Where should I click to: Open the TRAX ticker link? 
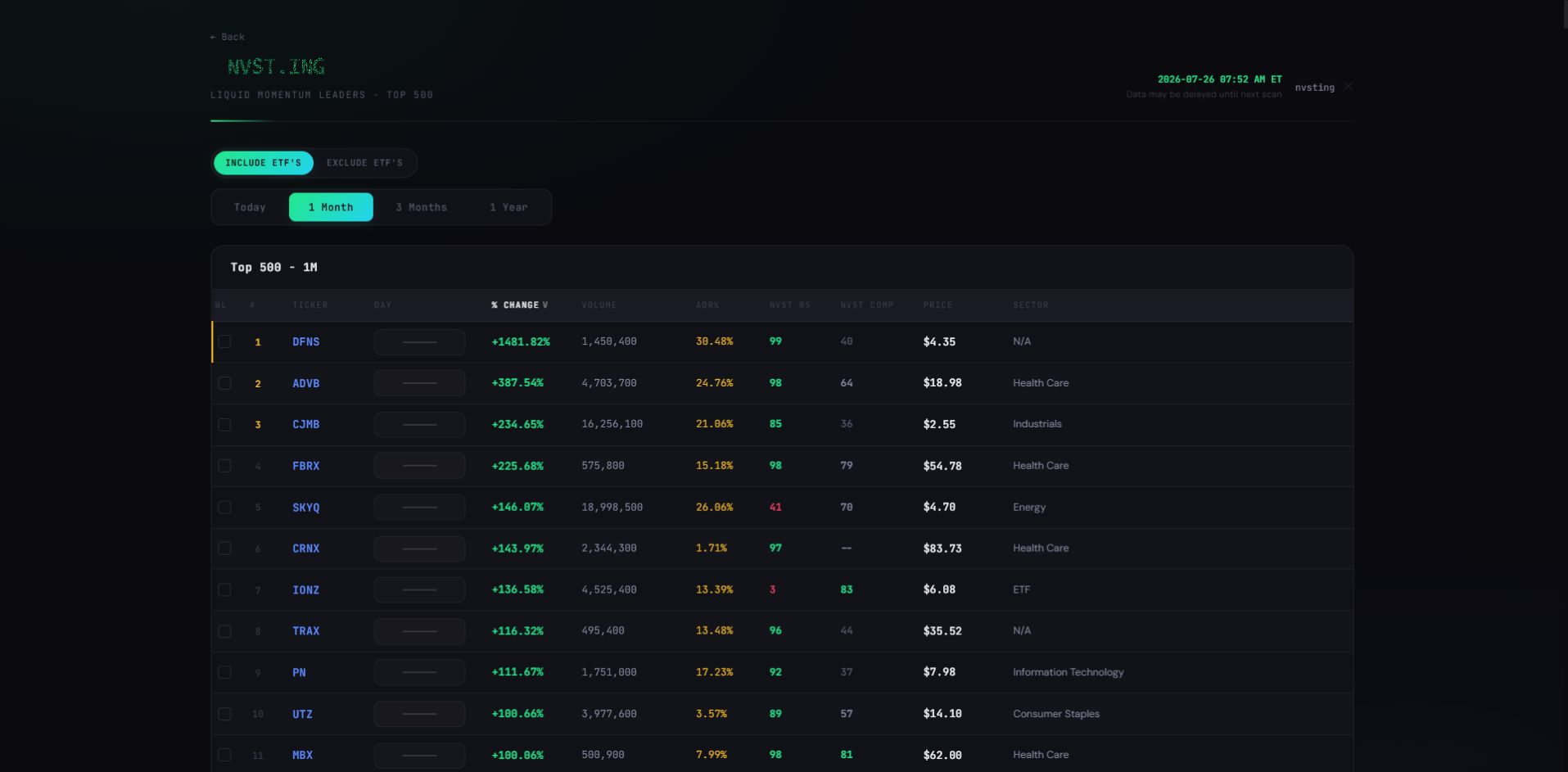coord(305,631)
